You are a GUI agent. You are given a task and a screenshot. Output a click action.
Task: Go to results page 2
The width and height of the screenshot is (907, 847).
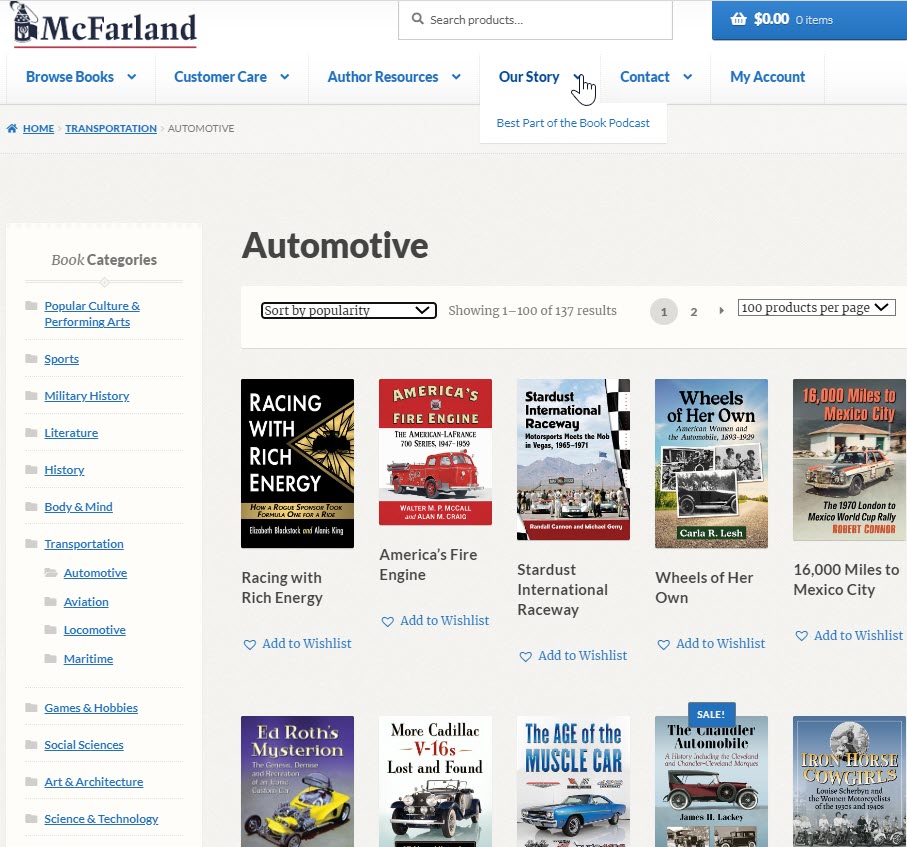pyautogui.click(x=694, y=312)
